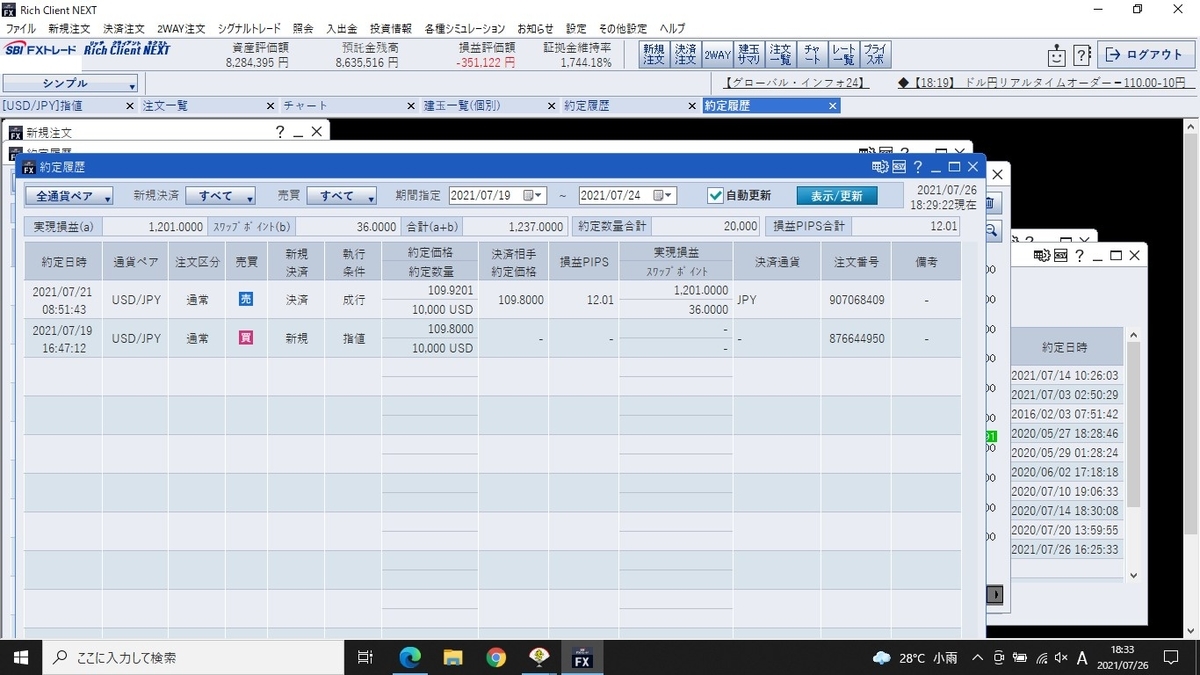Click the 表示/更新 button
This screenshot has width=1200, height=675.
[837, 196]
